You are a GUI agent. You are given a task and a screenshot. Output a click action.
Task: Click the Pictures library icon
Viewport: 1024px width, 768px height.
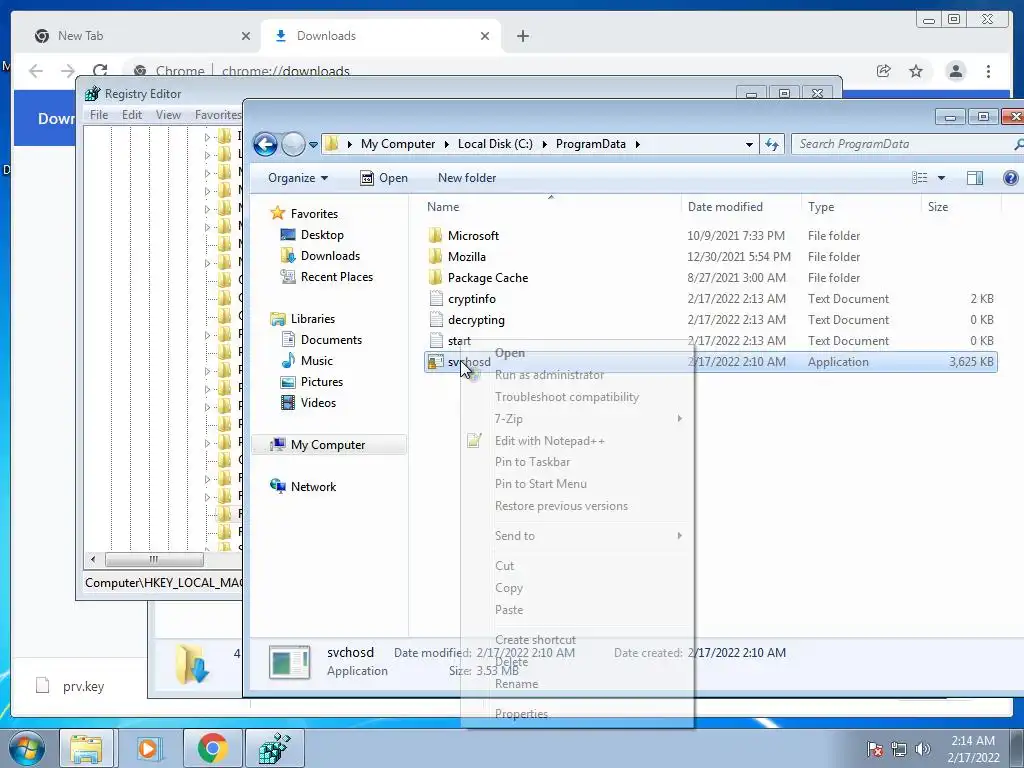(288, 382)
